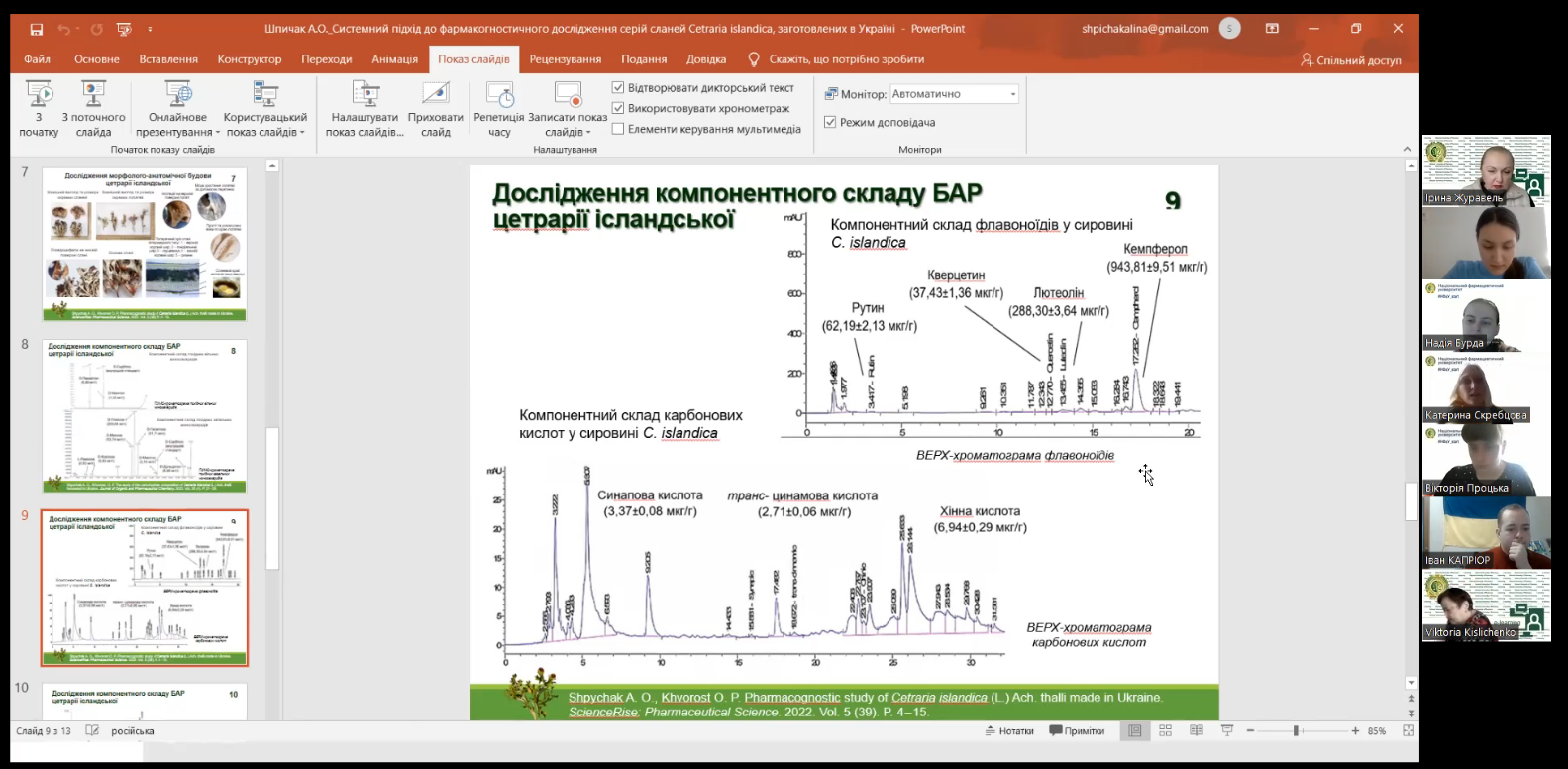Switch to the Довідка tab
The image size is (1568, 769).
click(706, 59)
